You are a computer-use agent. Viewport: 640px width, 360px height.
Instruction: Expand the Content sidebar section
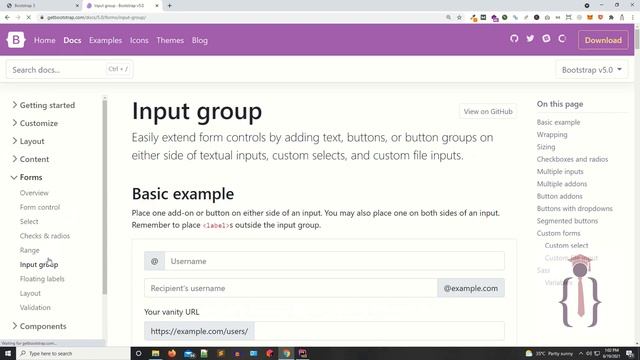[x=31, y=159]
